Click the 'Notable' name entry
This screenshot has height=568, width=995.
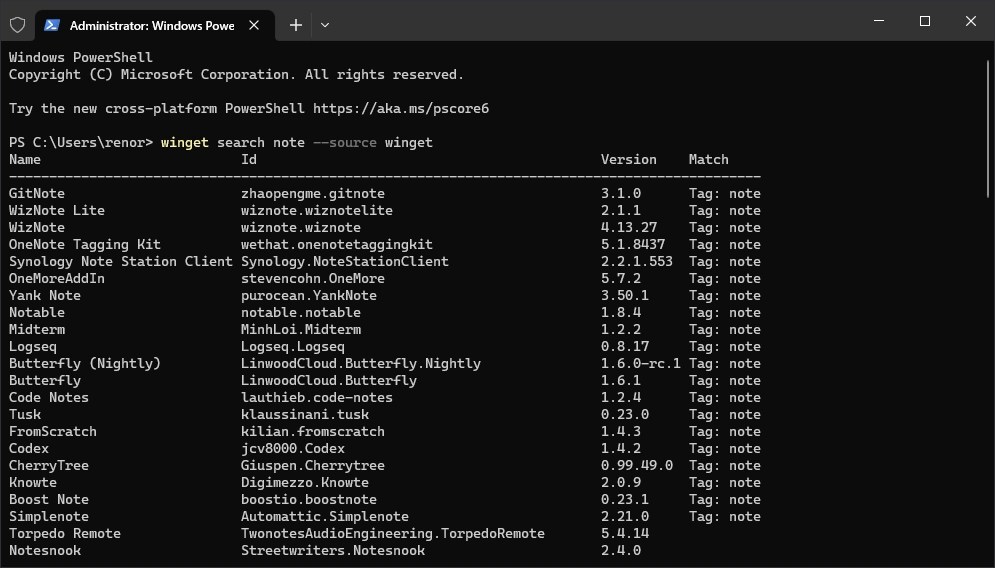(37, 313)
